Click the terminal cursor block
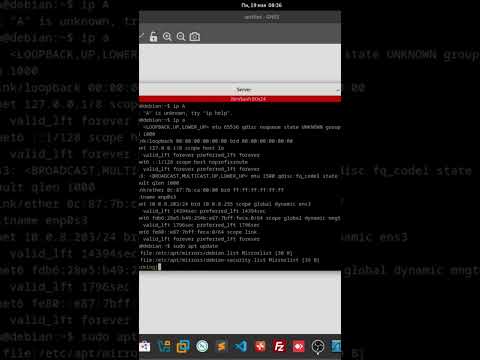480x360 pixels. coord(159,267)
